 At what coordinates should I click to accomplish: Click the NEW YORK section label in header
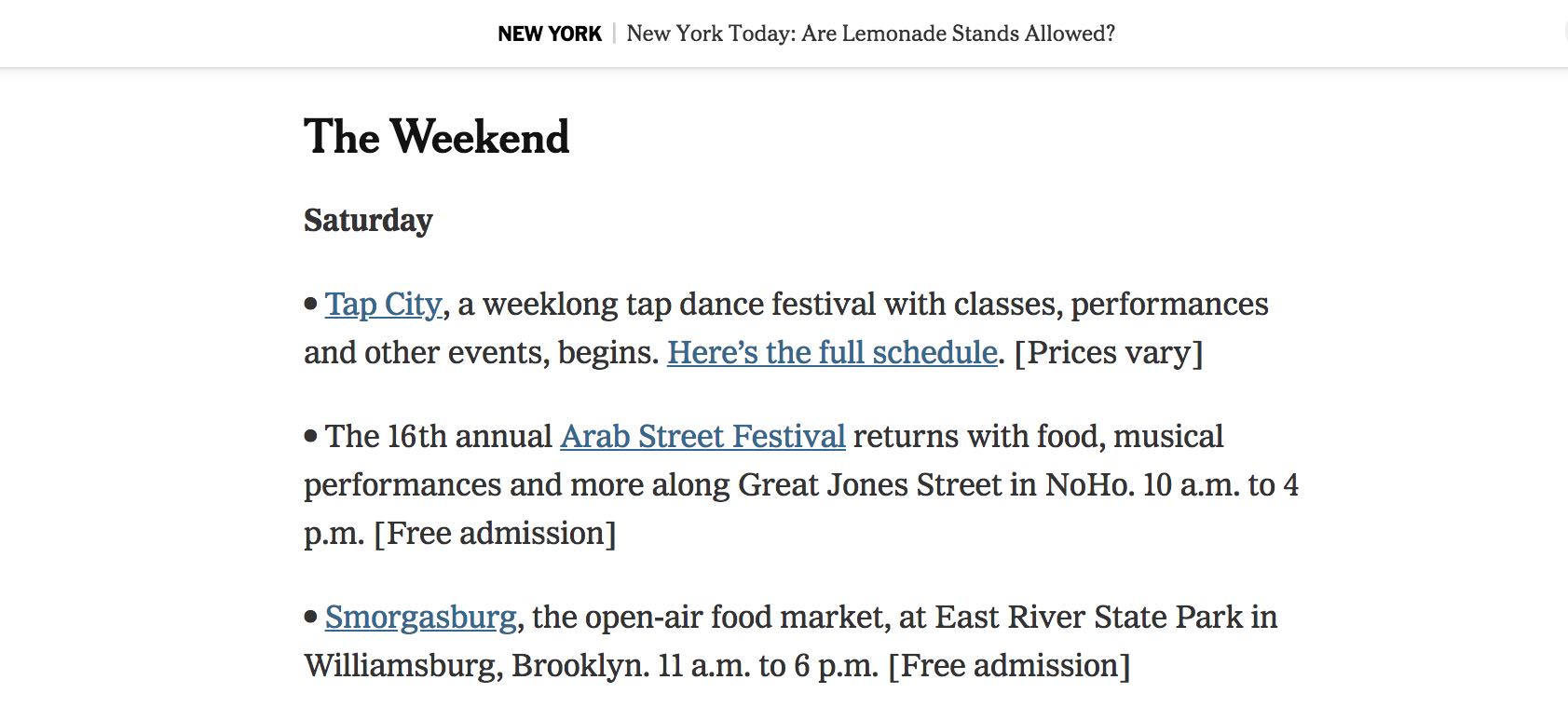coord(550,34)
